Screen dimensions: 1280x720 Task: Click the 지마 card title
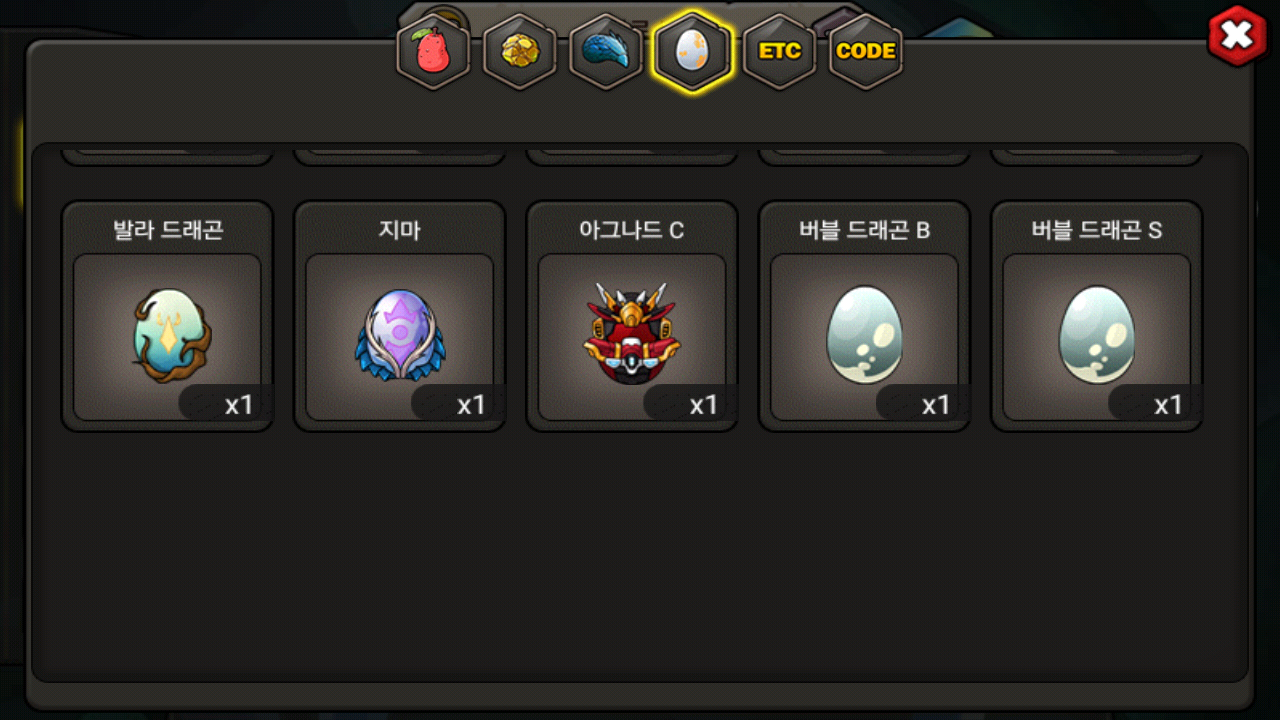tap(400, 230)
